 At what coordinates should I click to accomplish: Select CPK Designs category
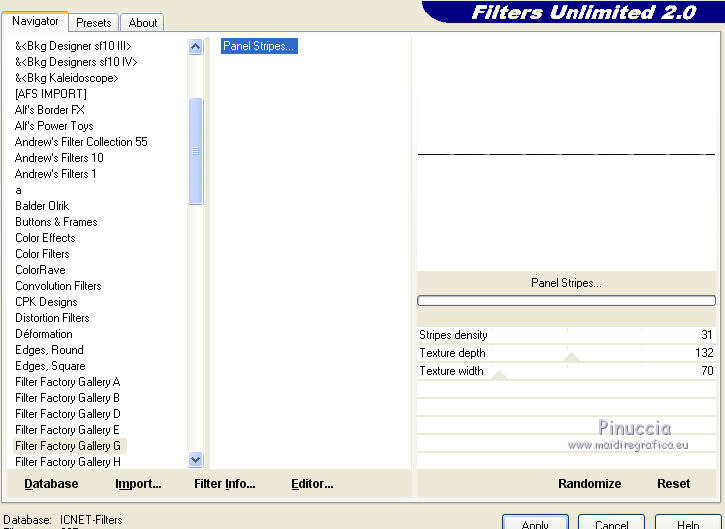[46, 302]
